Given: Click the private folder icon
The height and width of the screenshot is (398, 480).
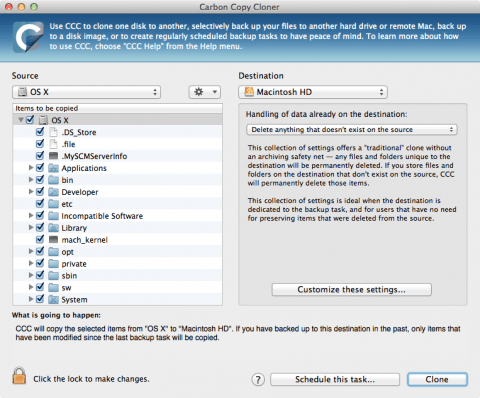Looking at the screenshot, I should click(x=53, y=264).
